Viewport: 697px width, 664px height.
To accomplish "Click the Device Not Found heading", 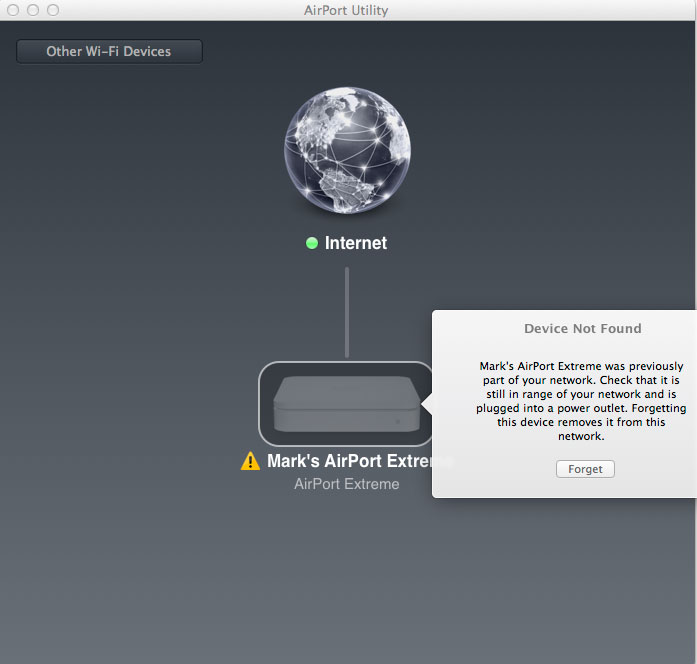I will [582, 328].
